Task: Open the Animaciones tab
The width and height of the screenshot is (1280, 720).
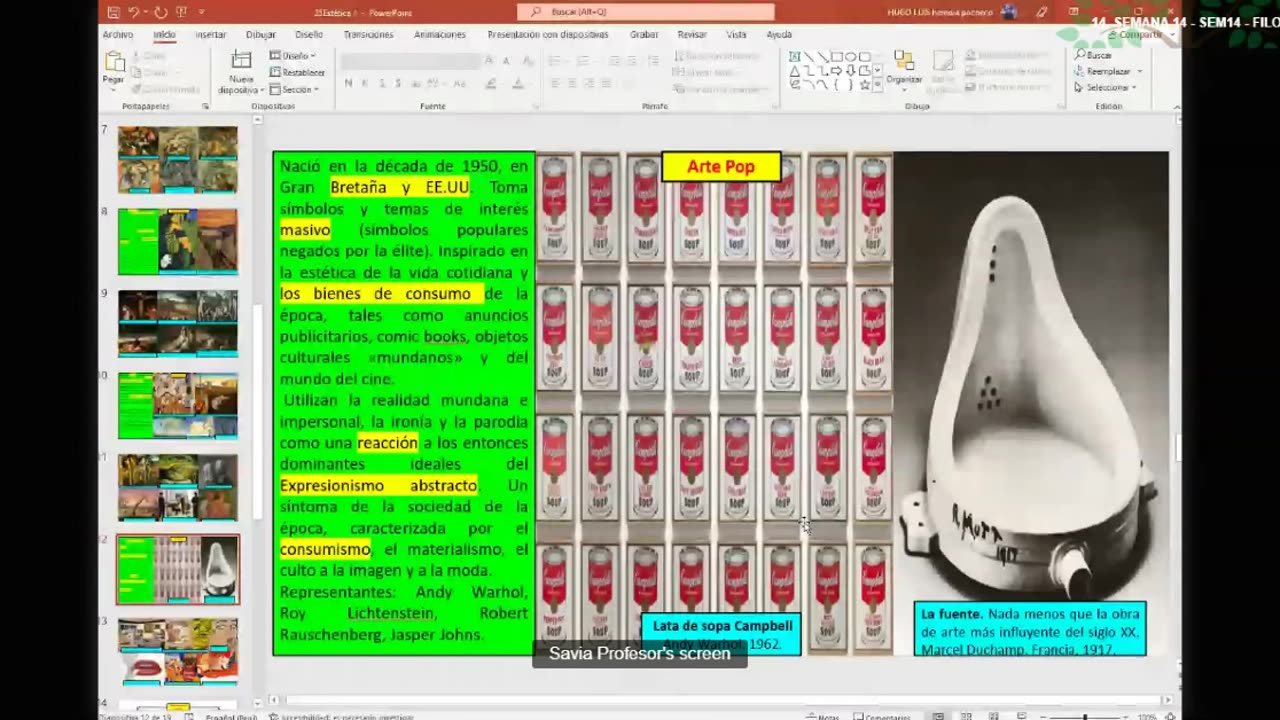Action: click(440, 34)
